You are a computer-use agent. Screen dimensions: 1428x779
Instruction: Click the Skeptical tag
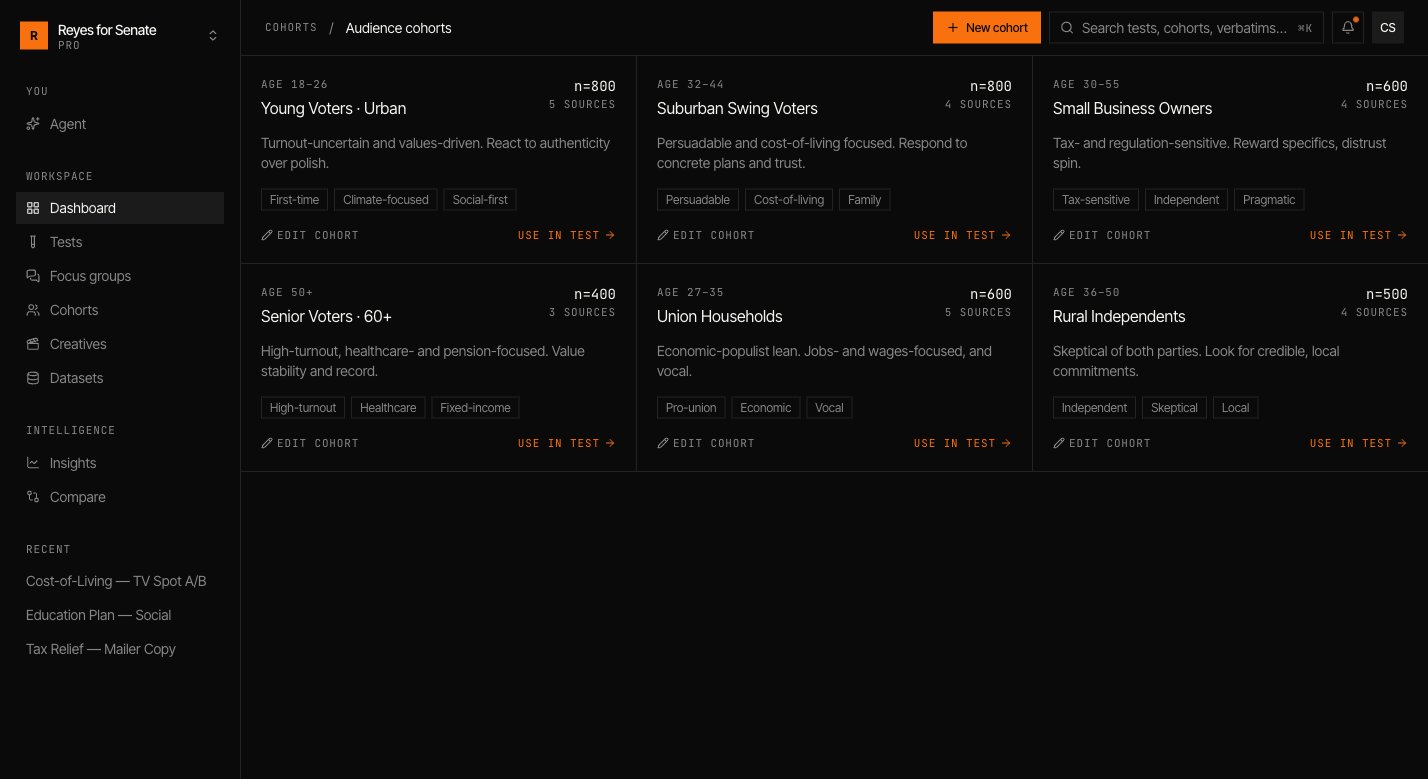(x=1175, y=408)
